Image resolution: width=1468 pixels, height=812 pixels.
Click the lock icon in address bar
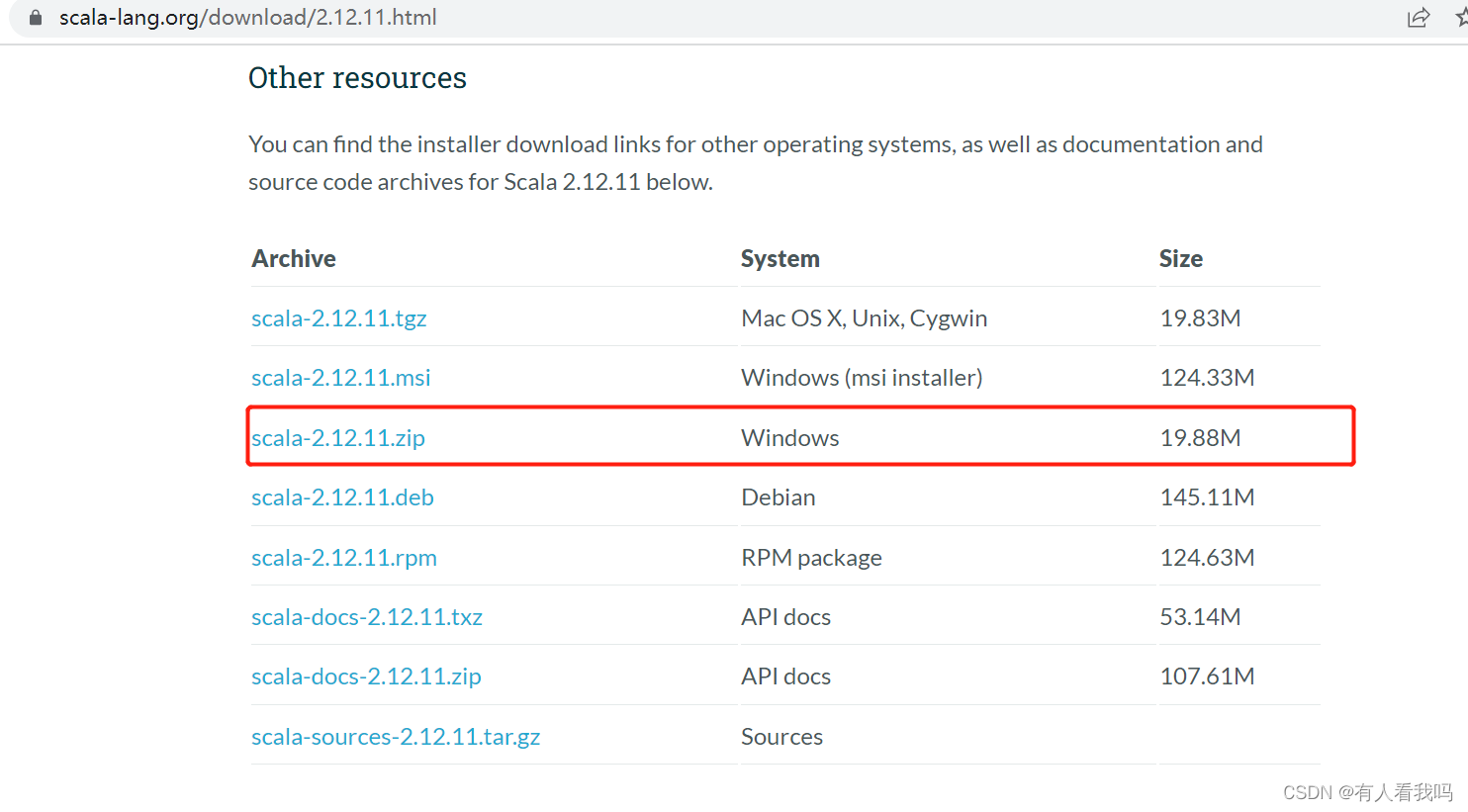point(36,18)
